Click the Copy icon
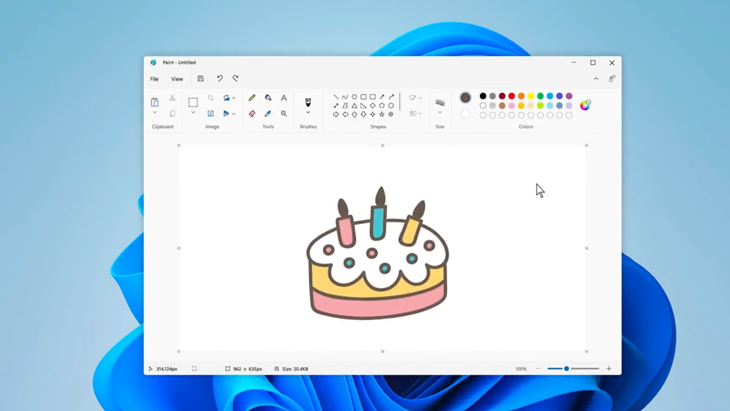 pos(172,114)
